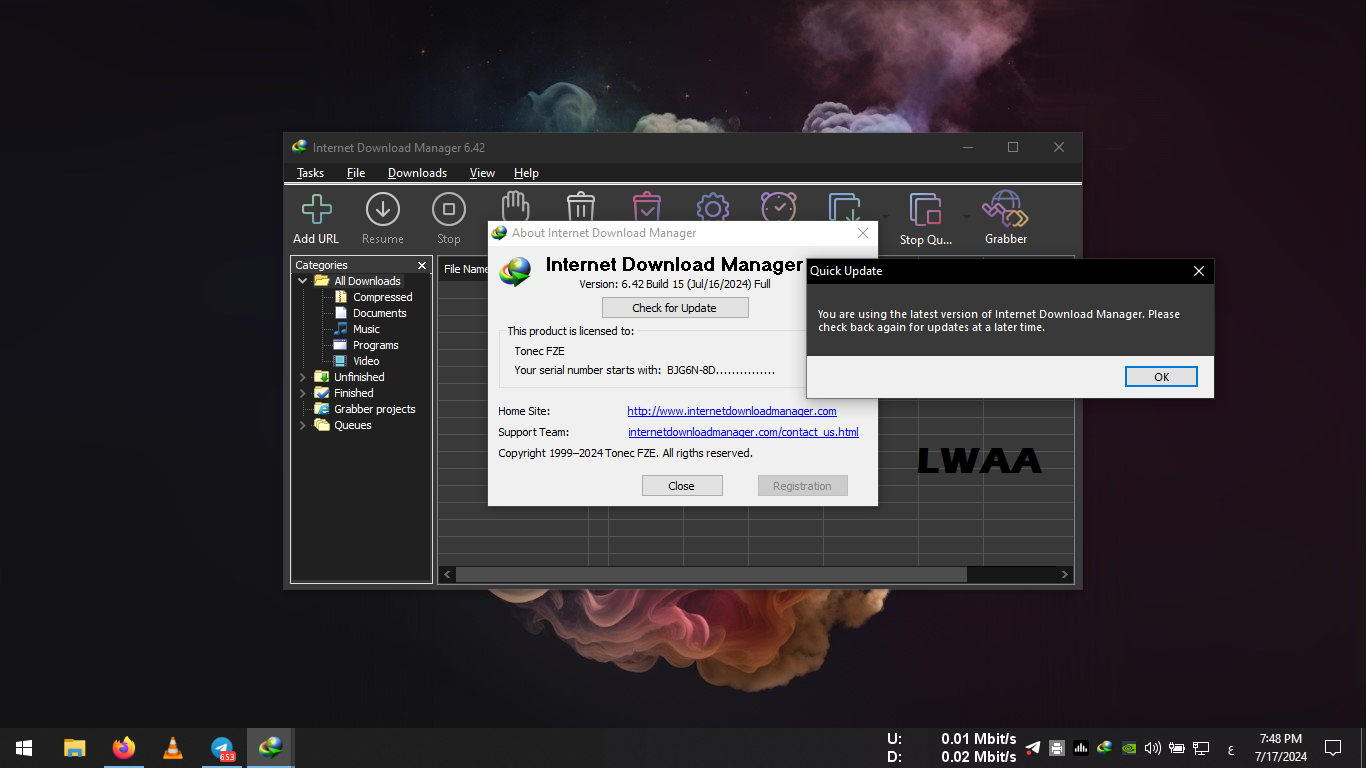Launch VLC media player from taskbar
The image size is (1366, 768).
(173, 748)
